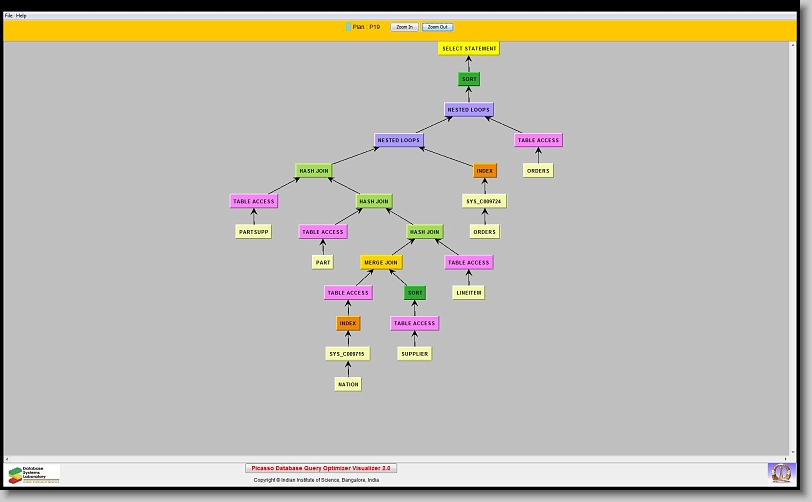Click the PART table node

click(x=323, y=263)
